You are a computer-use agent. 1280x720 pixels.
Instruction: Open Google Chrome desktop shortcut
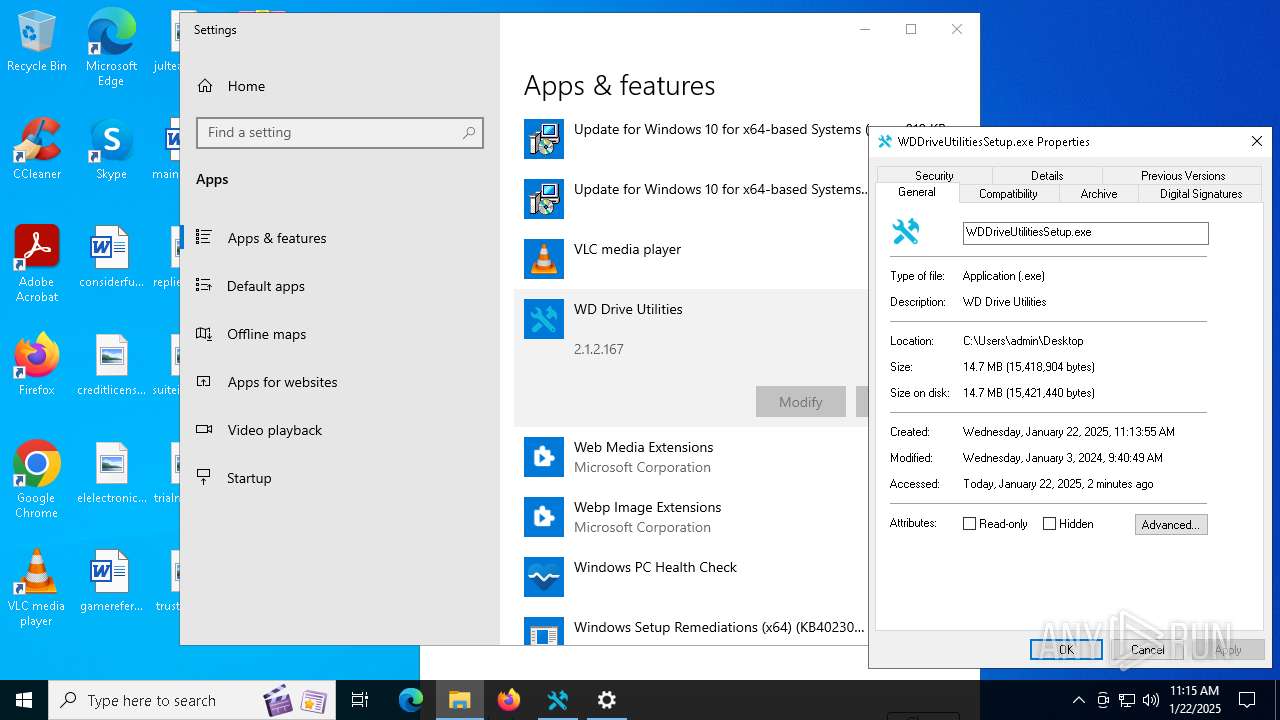[x=36, y=480]
